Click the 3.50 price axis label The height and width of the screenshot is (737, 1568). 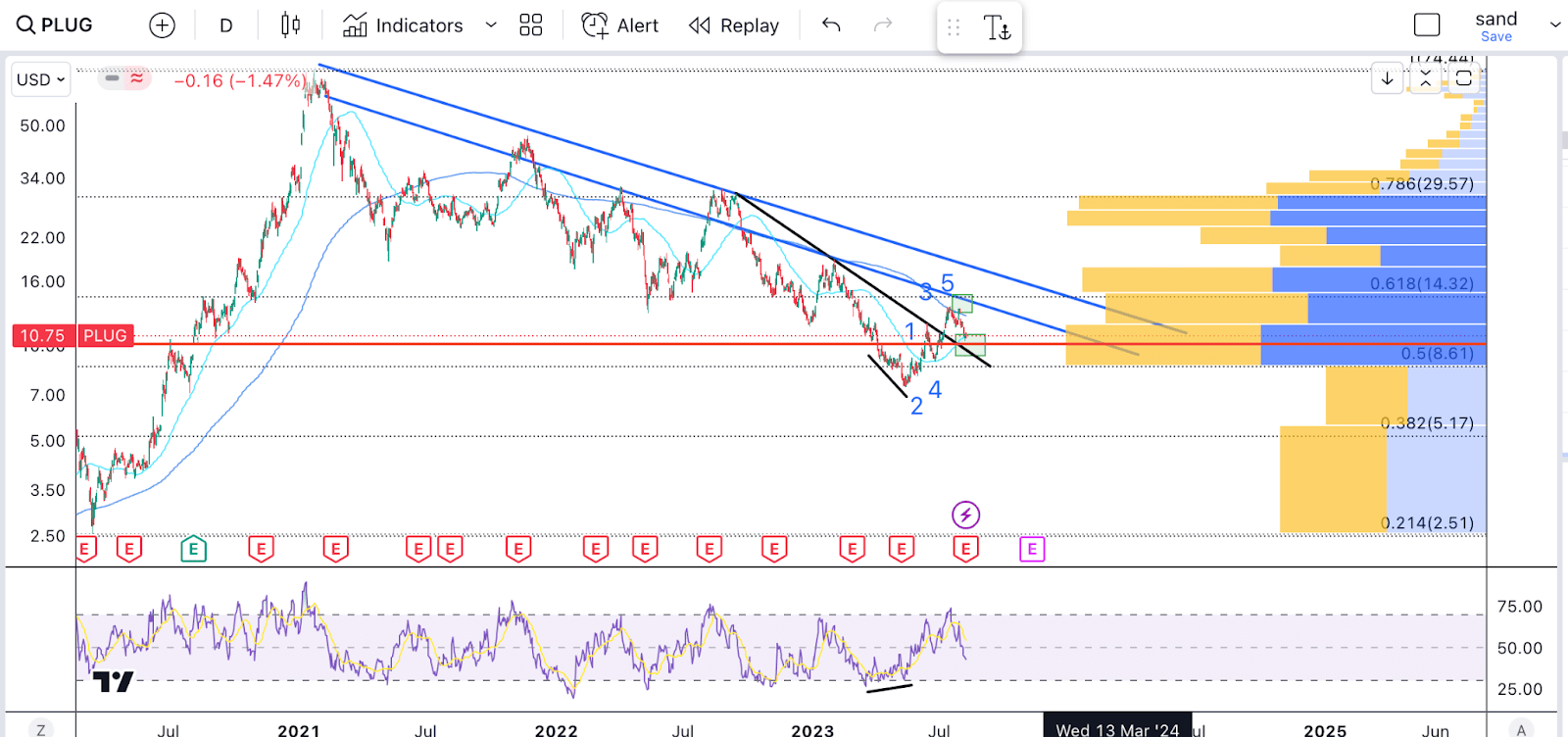47,490
